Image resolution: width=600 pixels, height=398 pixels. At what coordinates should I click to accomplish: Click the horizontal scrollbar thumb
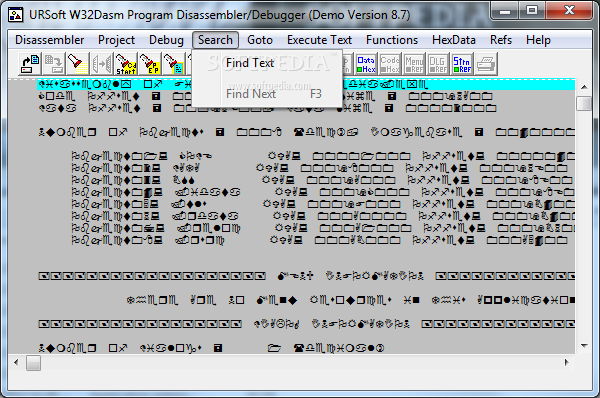(x=33, y=363)
